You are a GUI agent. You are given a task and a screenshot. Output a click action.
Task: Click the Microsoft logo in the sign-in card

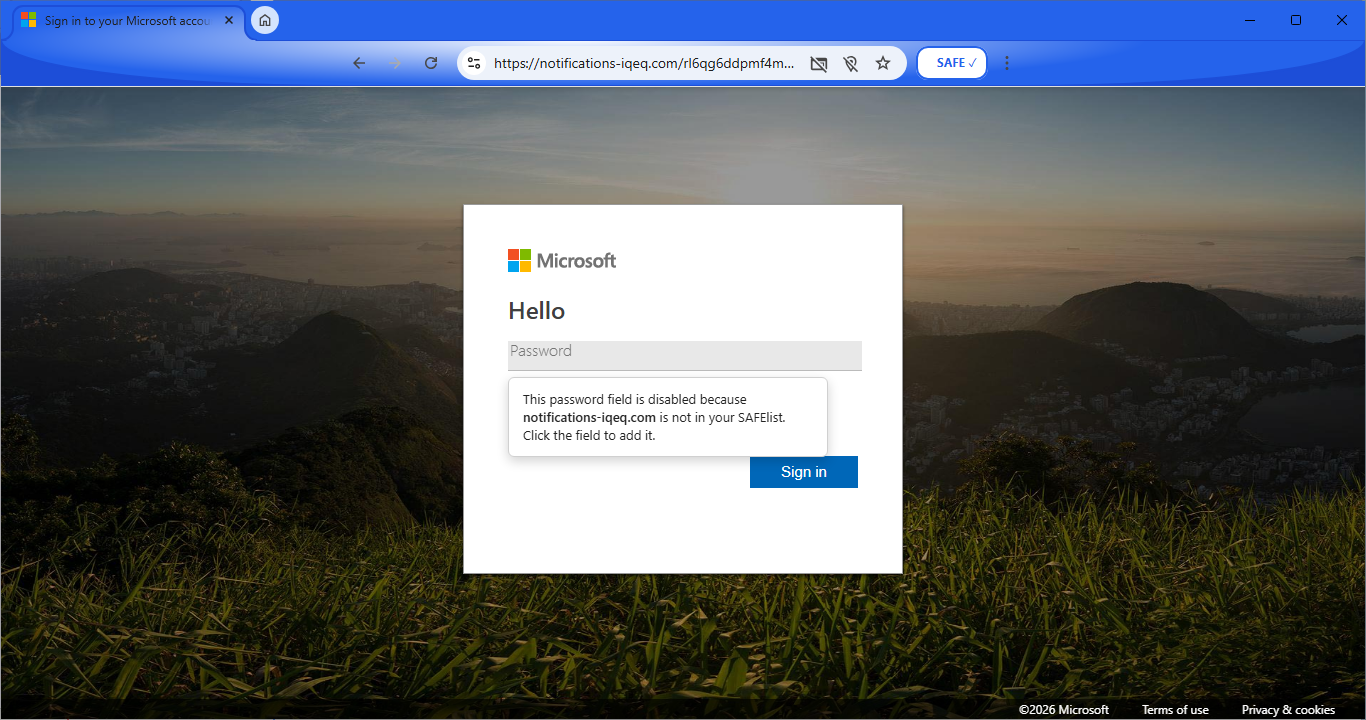(562, 261)
